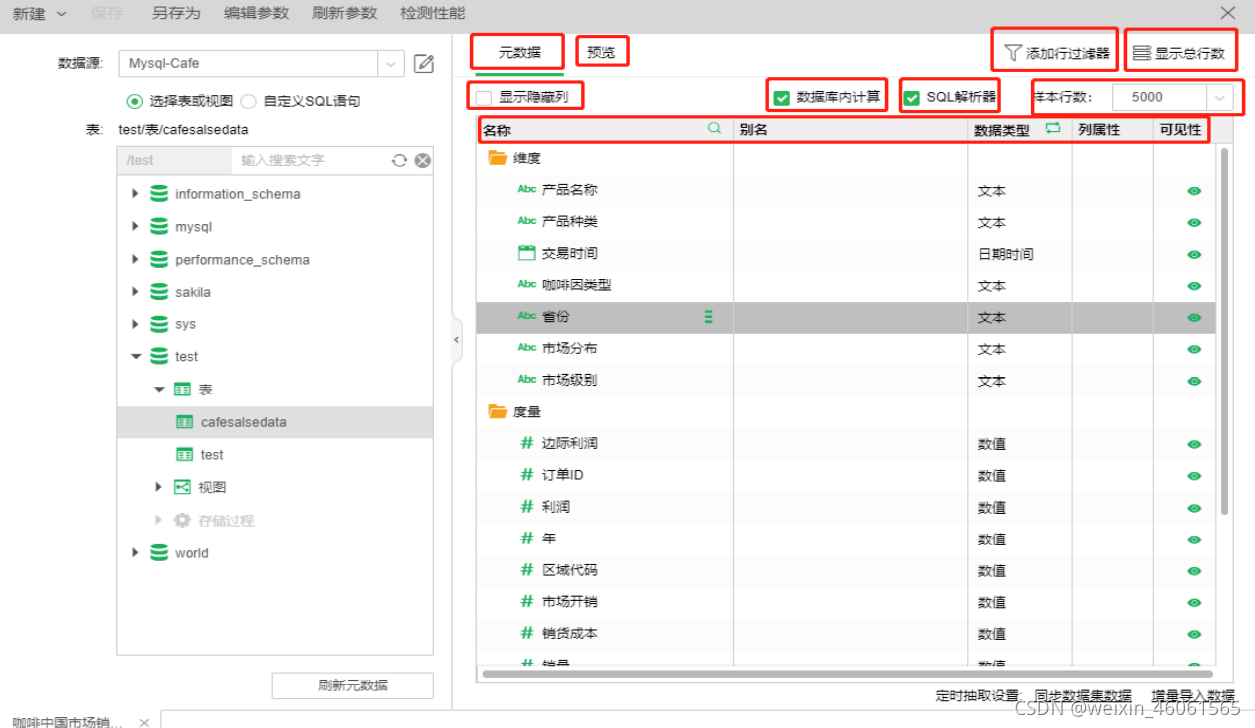The width and height of the screenshot is (1255, 728).
Task: Click the green swap icon beside 数据类型
Action: pyautogui.click(x=1052, y=128)
